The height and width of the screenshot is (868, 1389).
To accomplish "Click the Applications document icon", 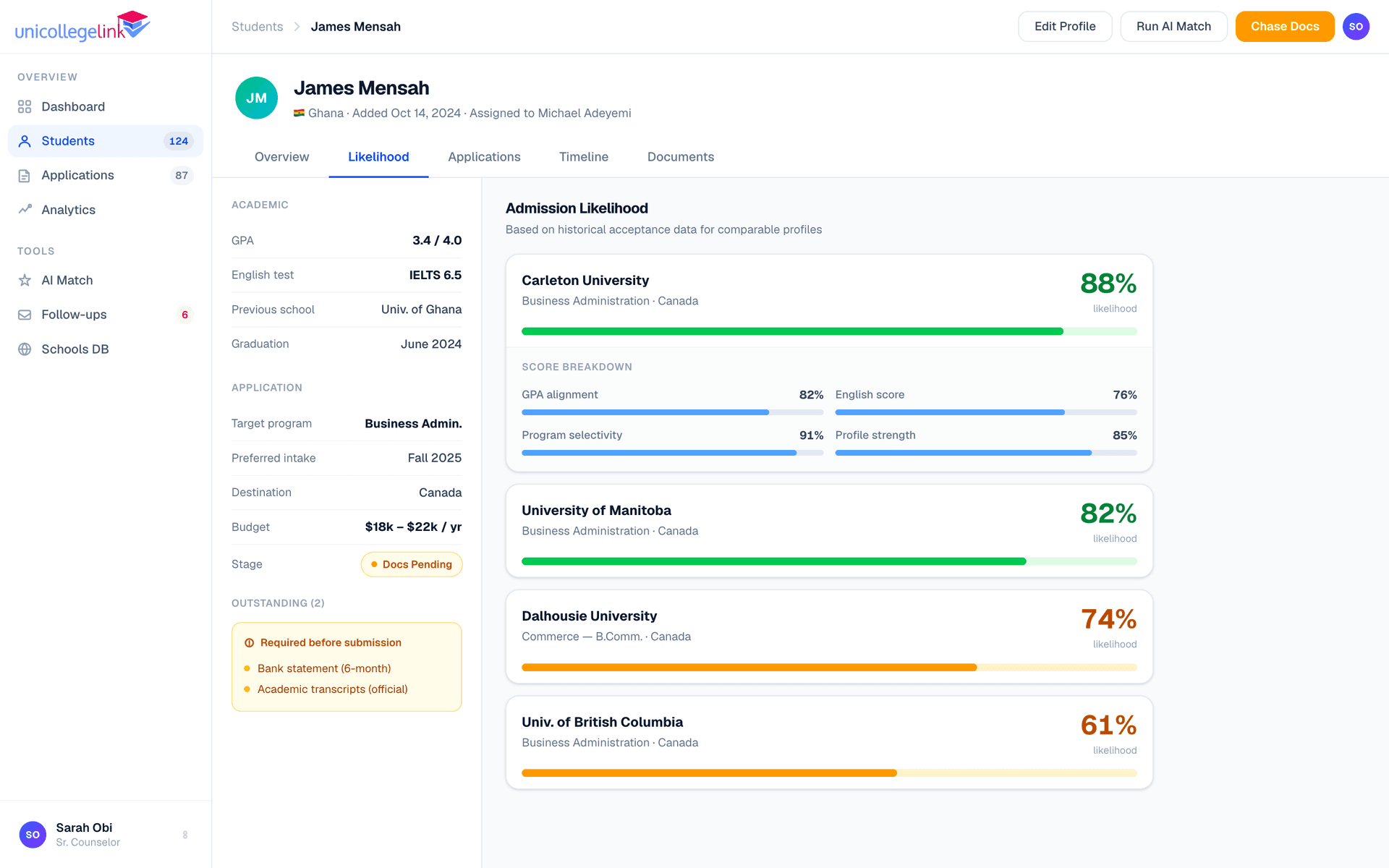I will (25, 176).
